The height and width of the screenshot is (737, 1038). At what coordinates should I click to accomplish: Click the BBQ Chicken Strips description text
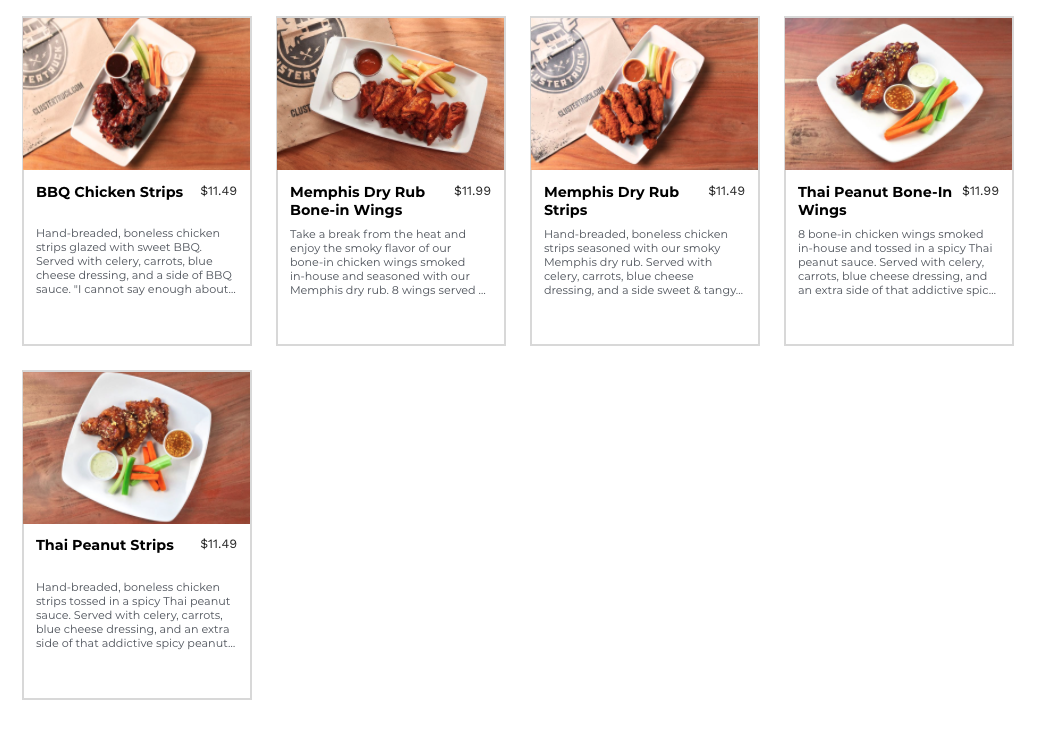point(136,261)
